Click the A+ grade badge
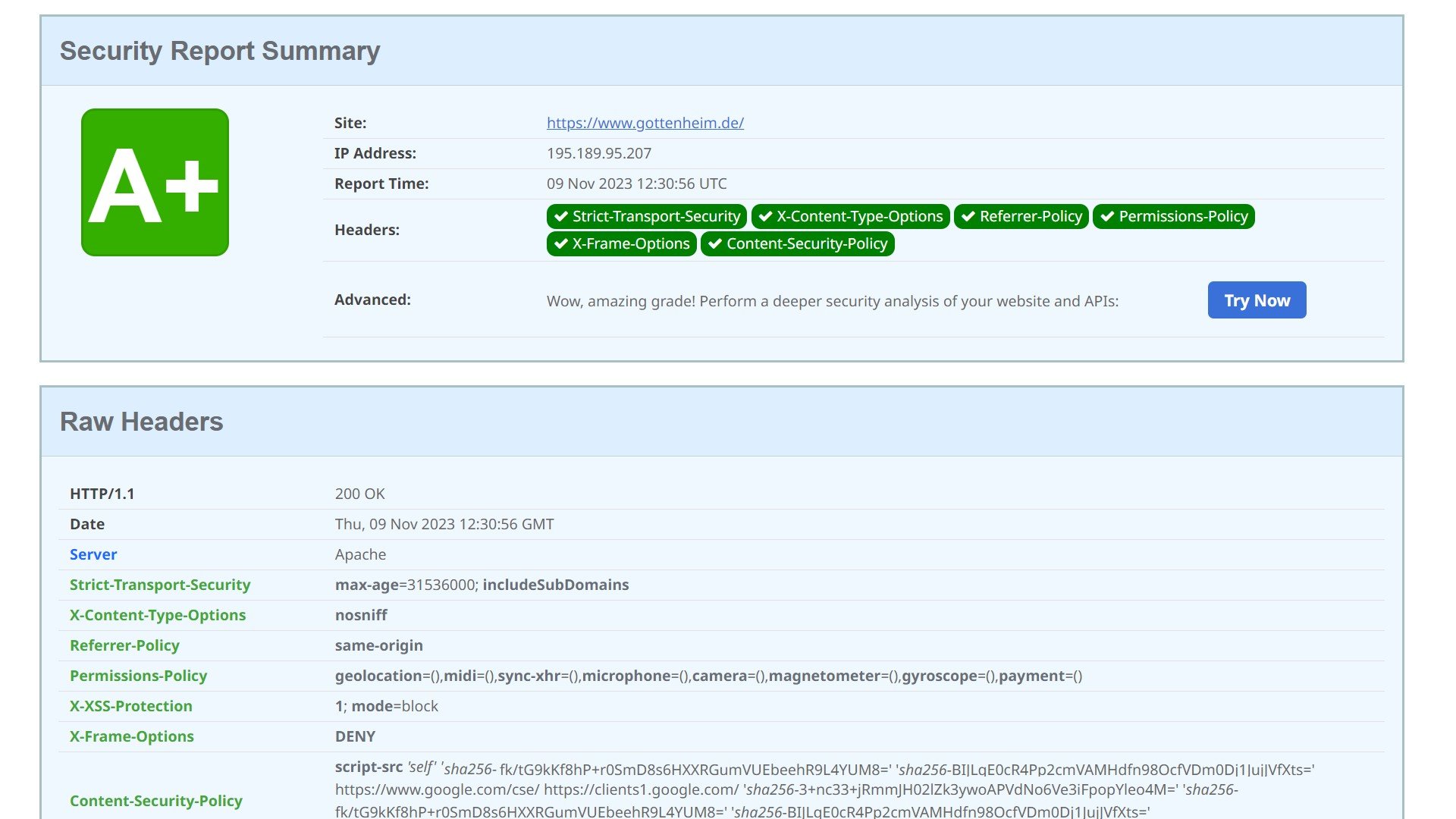 tap(155, 182)
